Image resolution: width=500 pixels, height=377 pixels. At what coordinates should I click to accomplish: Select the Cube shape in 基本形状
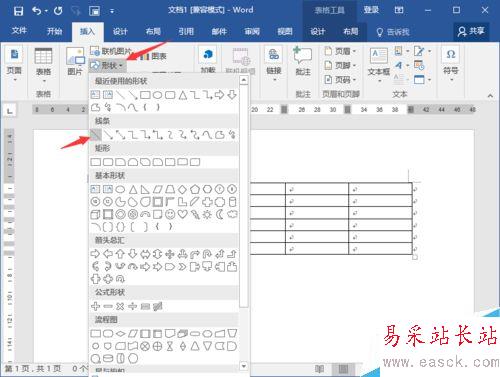coord(95,214)
